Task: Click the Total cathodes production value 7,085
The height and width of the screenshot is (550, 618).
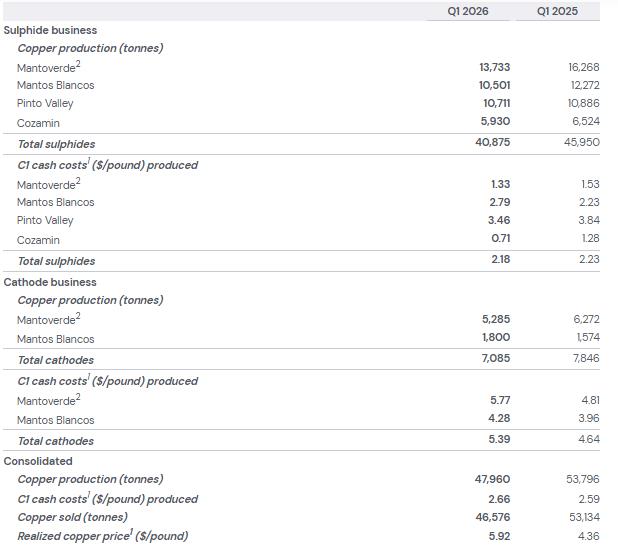Action: 495,358
